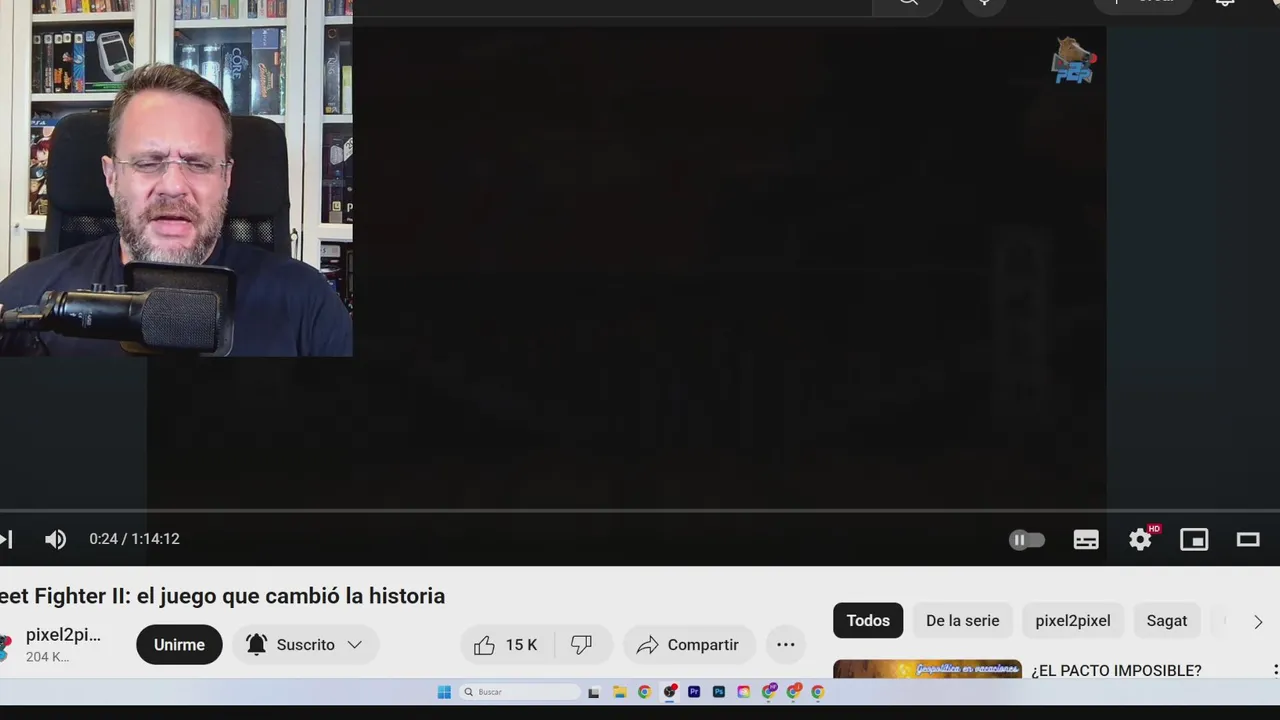Screen dimensions: 1280x720
Task: Open OBS Studio from taskbar
Action: [669, 692]
